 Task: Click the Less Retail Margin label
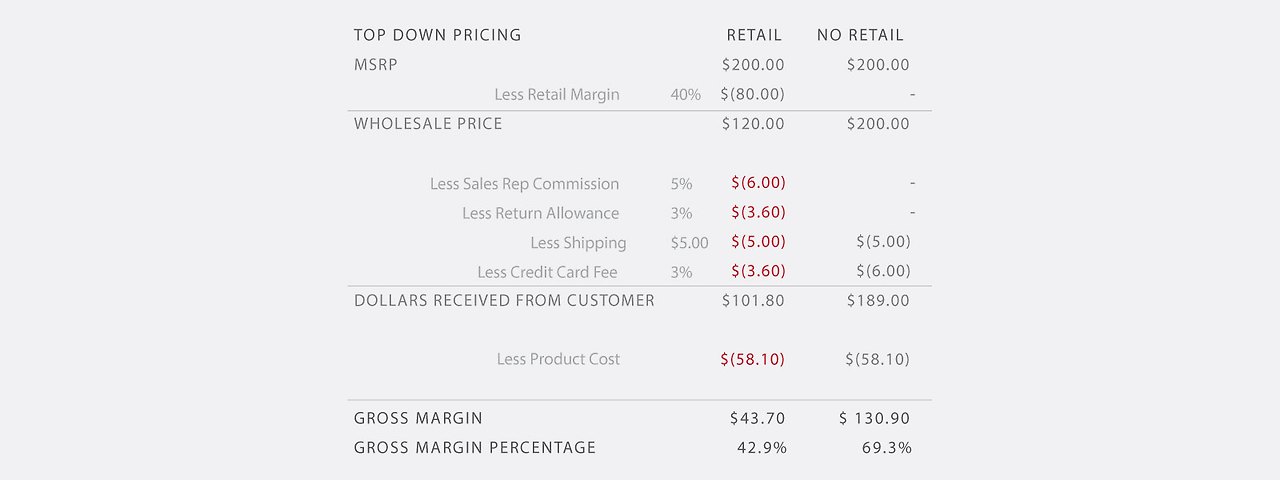tap(557, 95)
